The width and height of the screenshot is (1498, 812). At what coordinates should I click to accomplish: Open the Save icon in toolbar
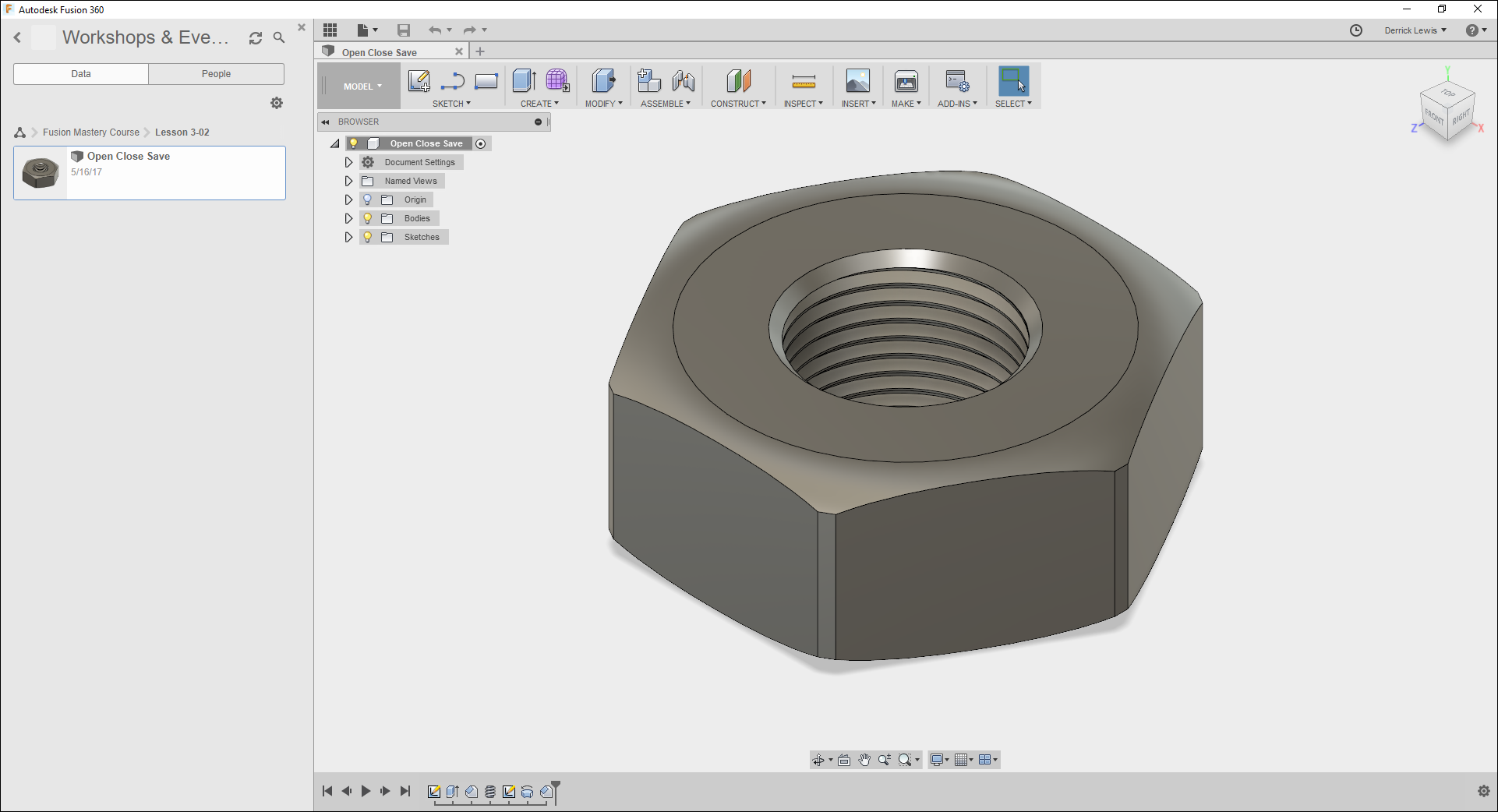coord(403,30)
